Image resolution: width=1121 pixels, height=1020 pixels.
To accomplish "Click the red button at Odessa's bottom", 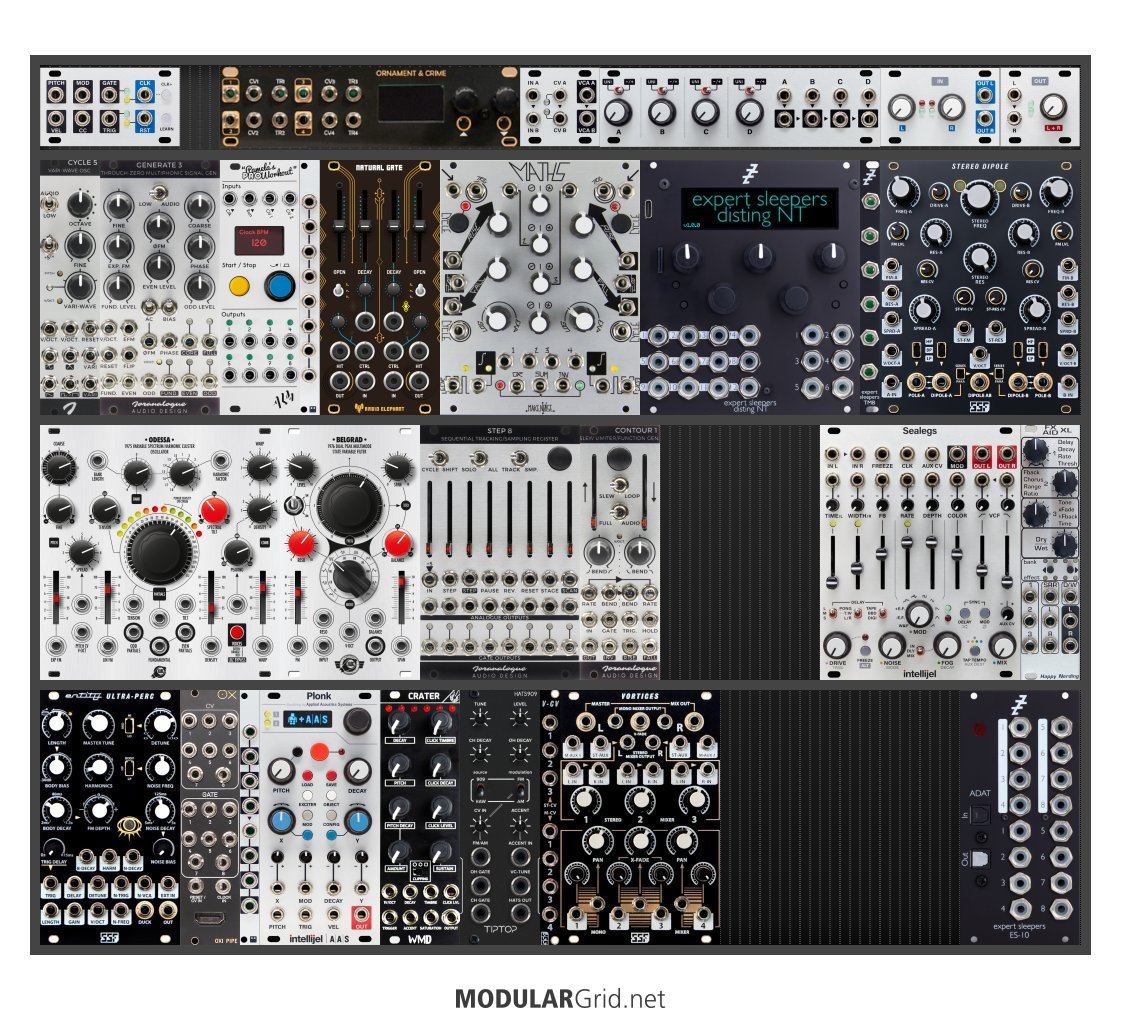I will coord(237,633).
